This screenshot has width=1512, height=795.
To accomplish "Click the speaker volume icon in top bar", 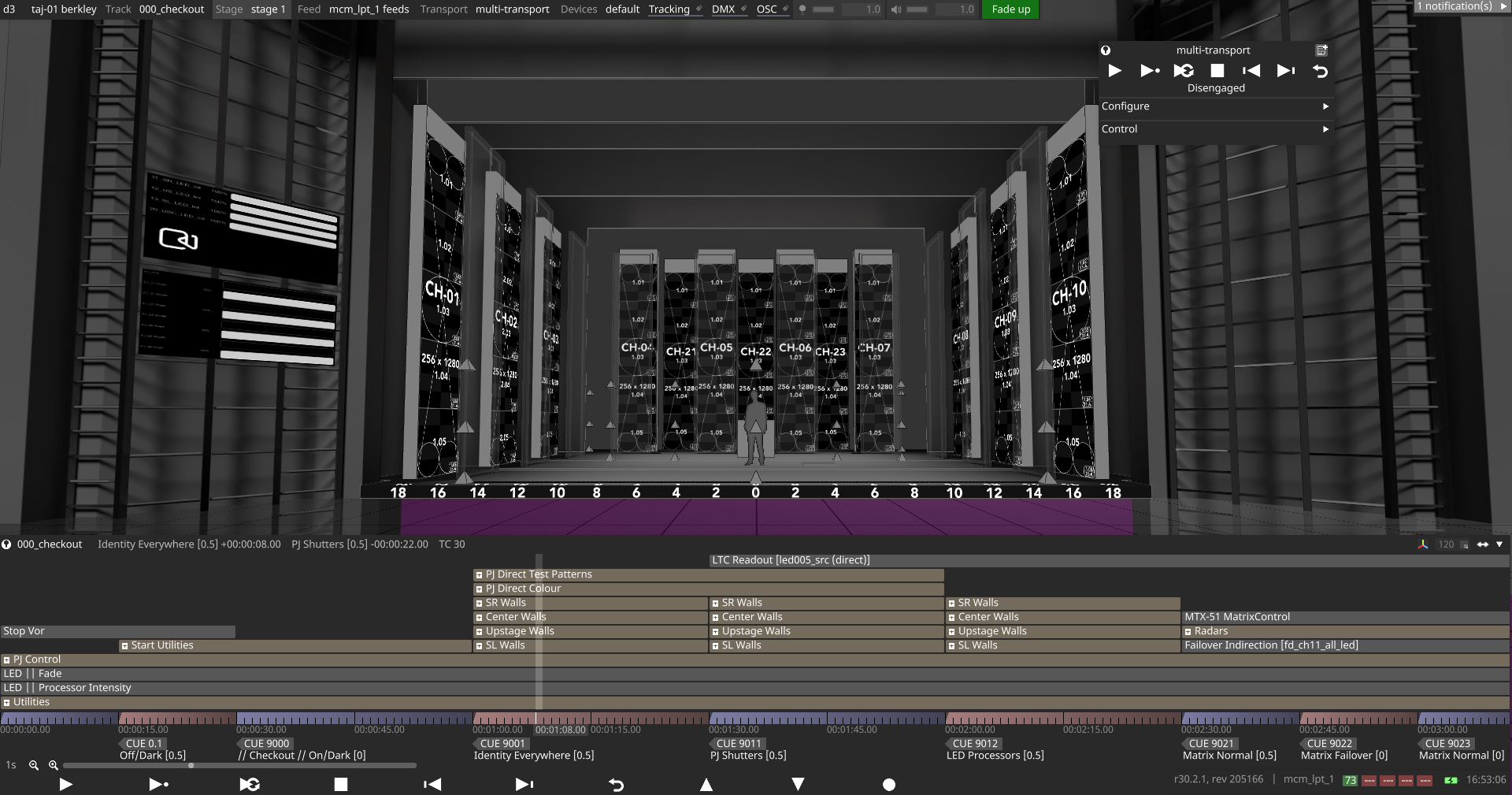I will [x=896, y=9].
